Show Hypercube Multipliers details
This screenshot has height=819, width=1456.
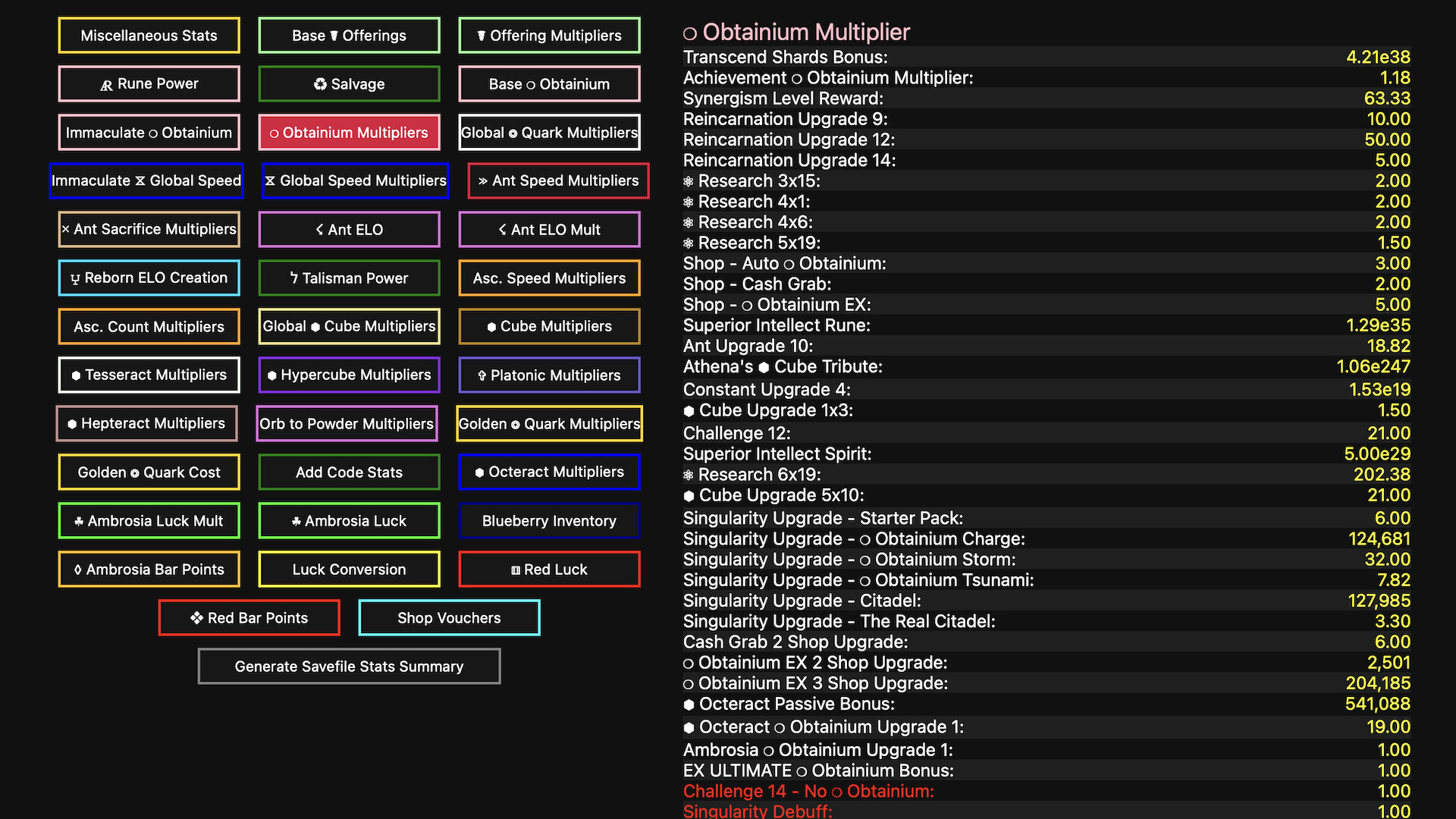point(349,375)
